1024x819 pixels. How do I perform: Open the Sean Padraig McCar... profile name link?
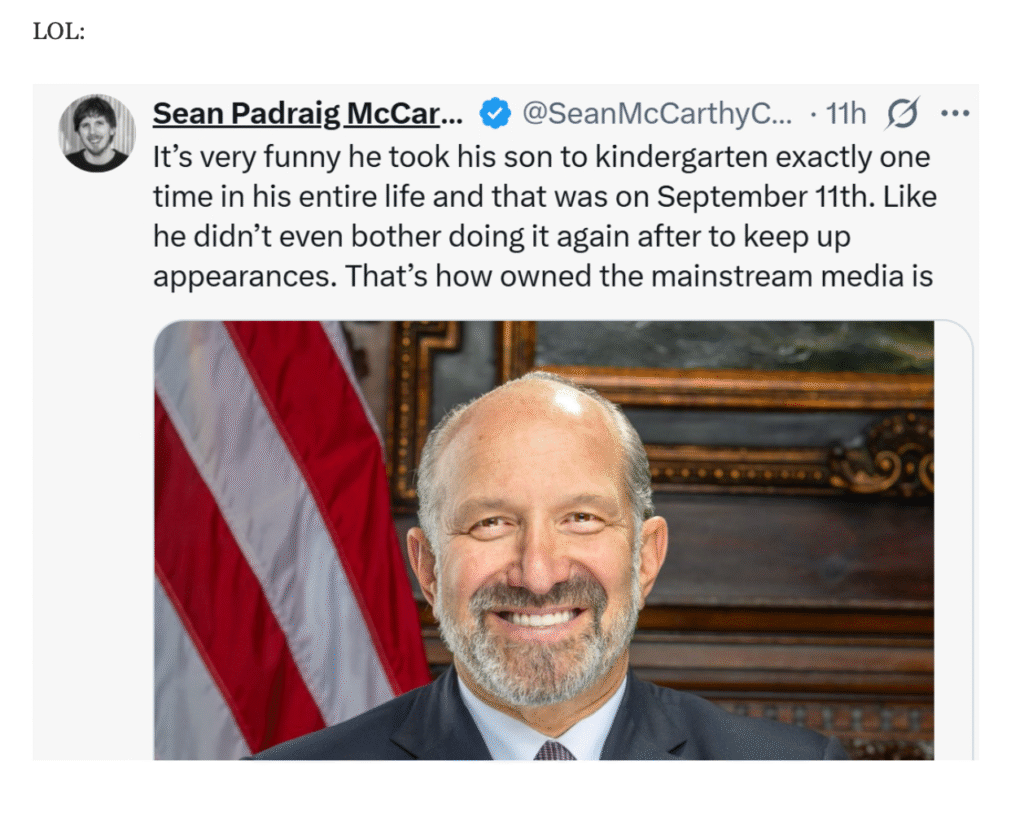point(307,114)
